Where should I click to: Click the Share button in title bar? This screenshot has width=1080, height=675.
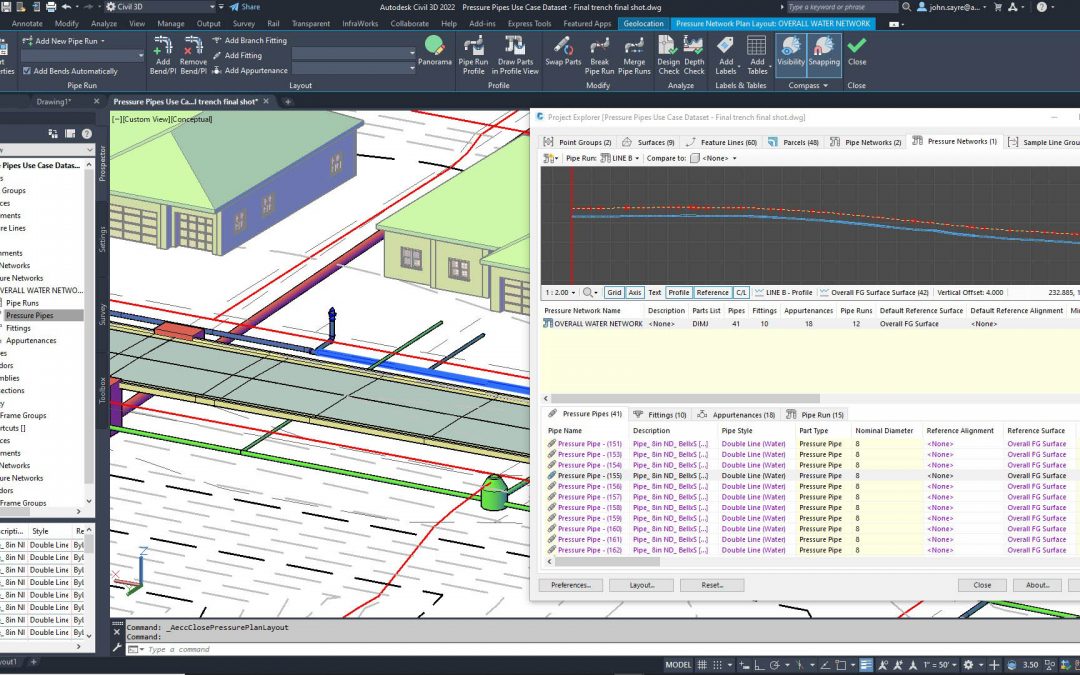coord(245,7)
